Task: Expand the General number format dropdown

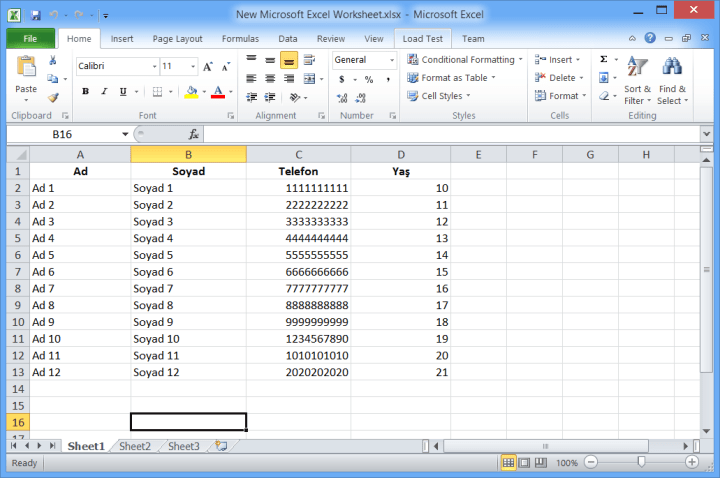Action: [391, 60]
